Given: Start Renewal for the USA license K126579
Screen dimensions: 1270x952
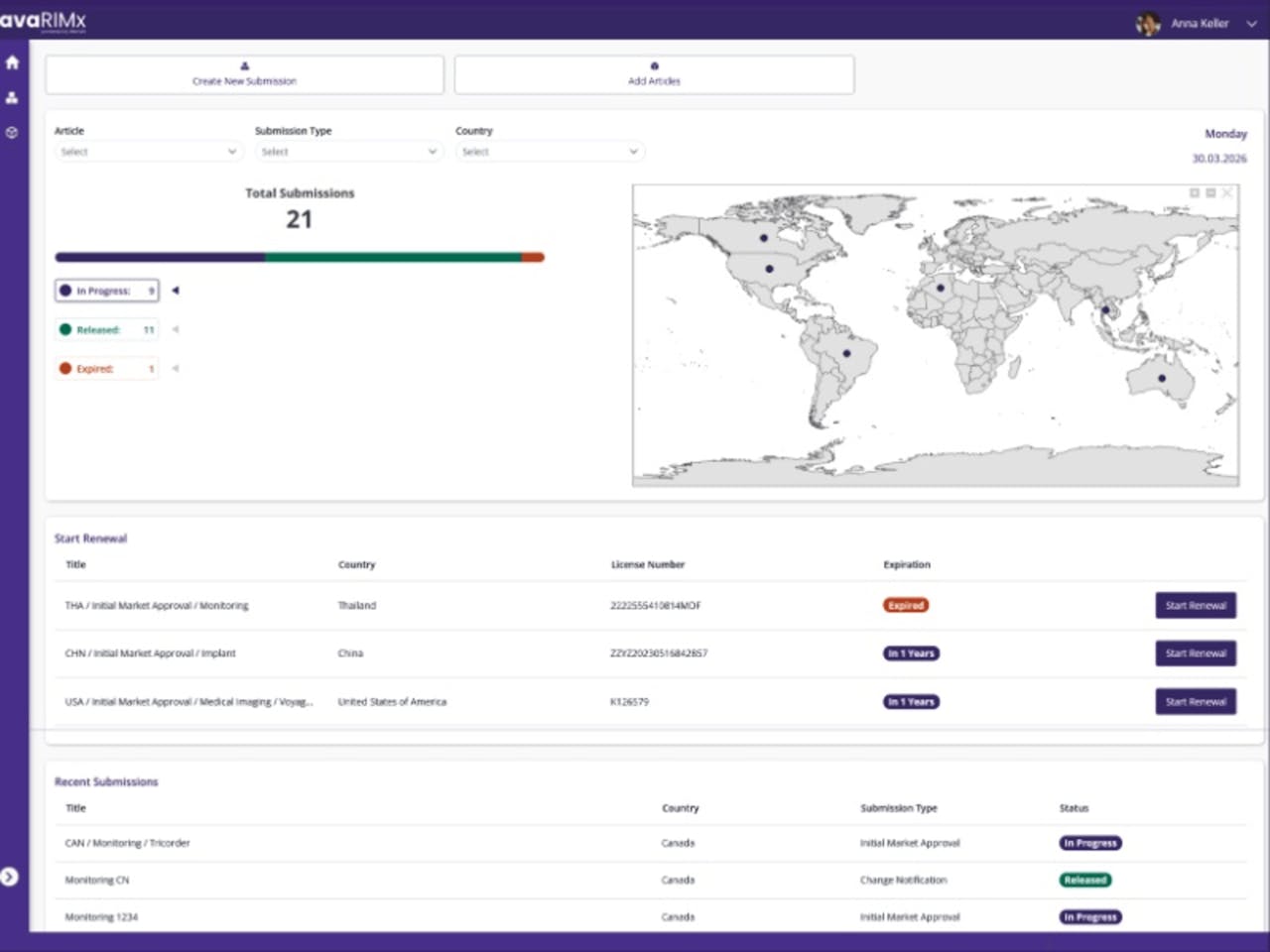Looking at the screenshot, I should (x=1196, y=701).
